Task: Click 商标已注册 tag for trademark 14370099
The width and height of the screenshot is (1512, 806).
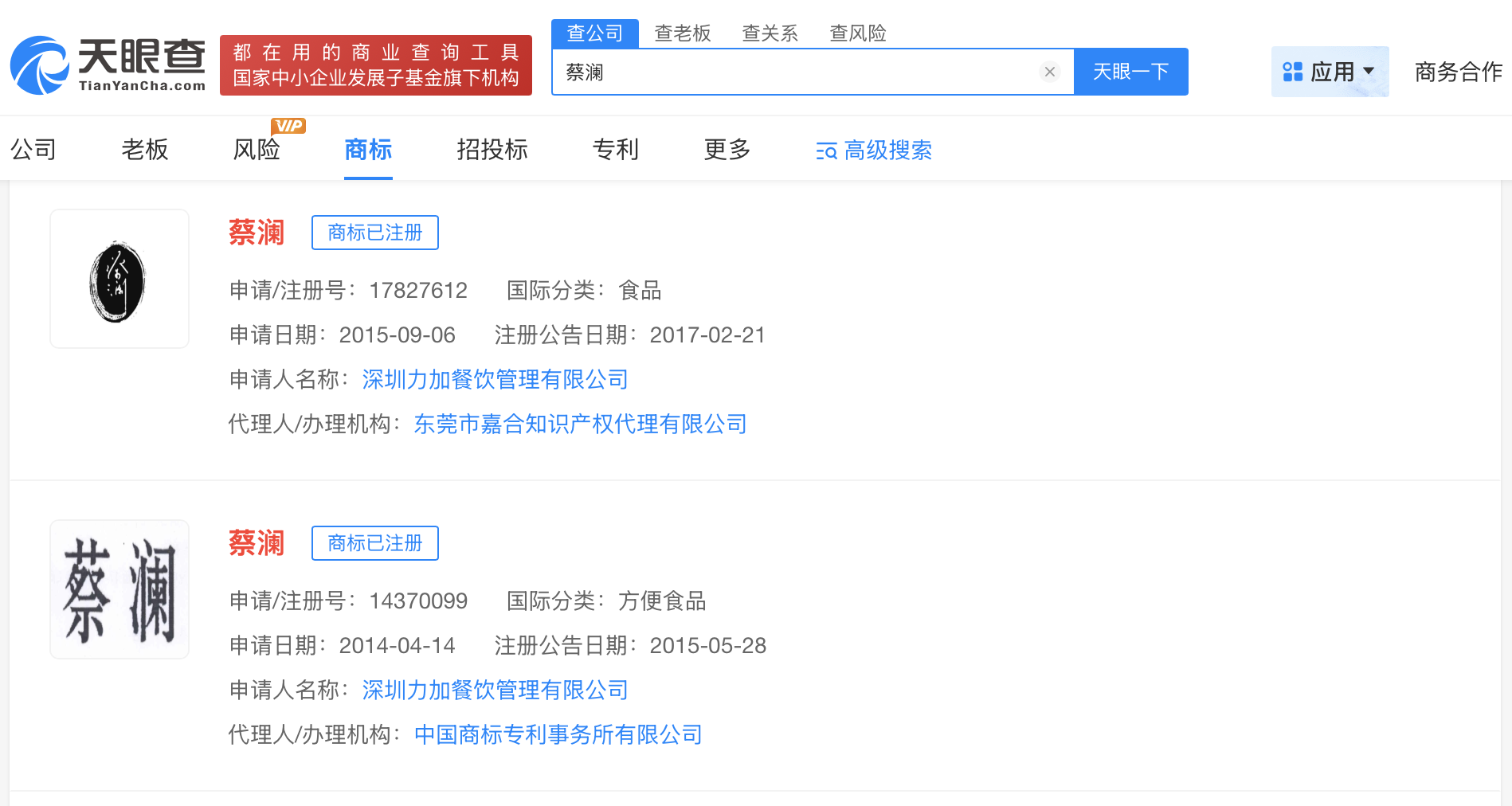Action: [375, 543]
